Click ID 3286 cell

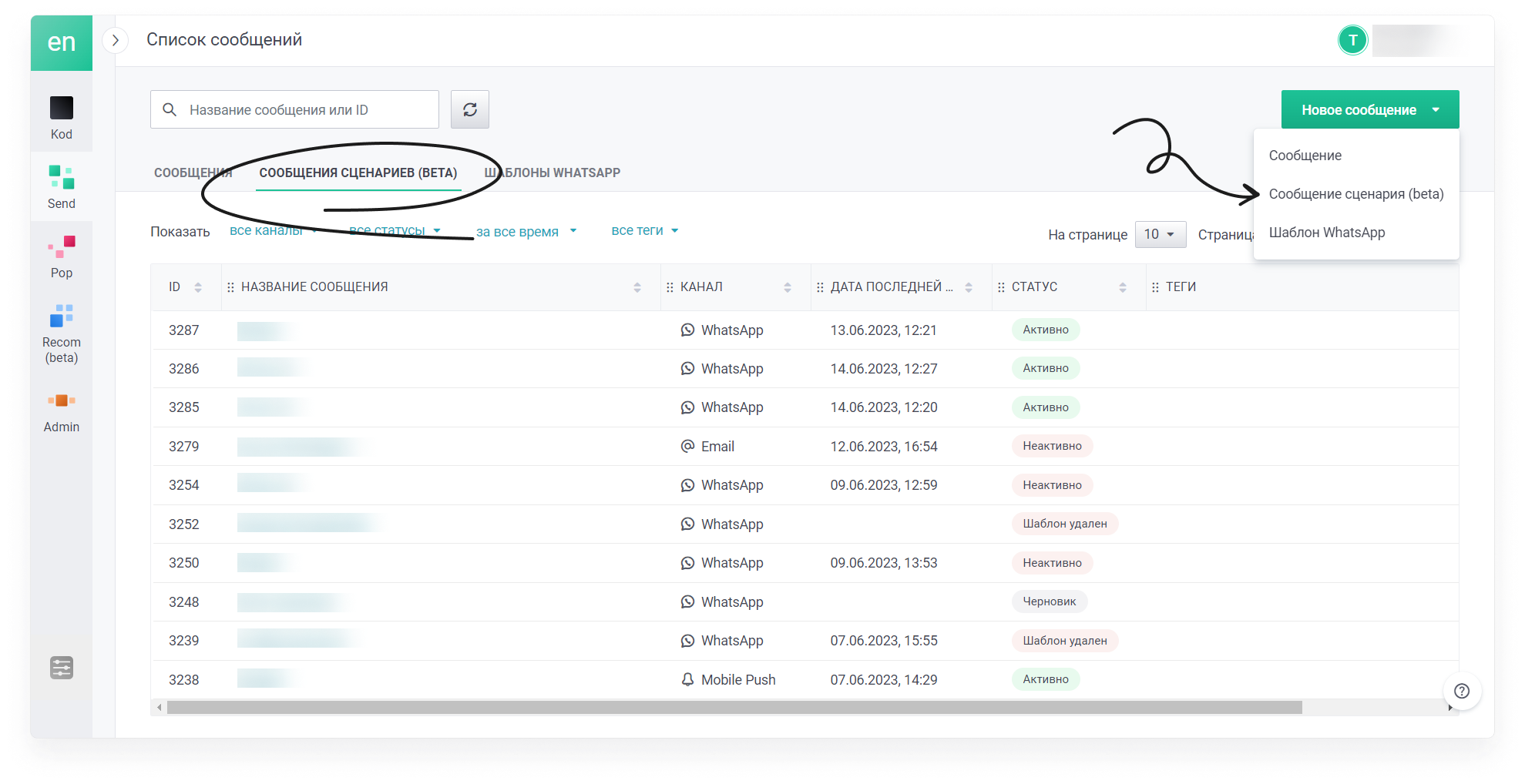coord(183,369)
